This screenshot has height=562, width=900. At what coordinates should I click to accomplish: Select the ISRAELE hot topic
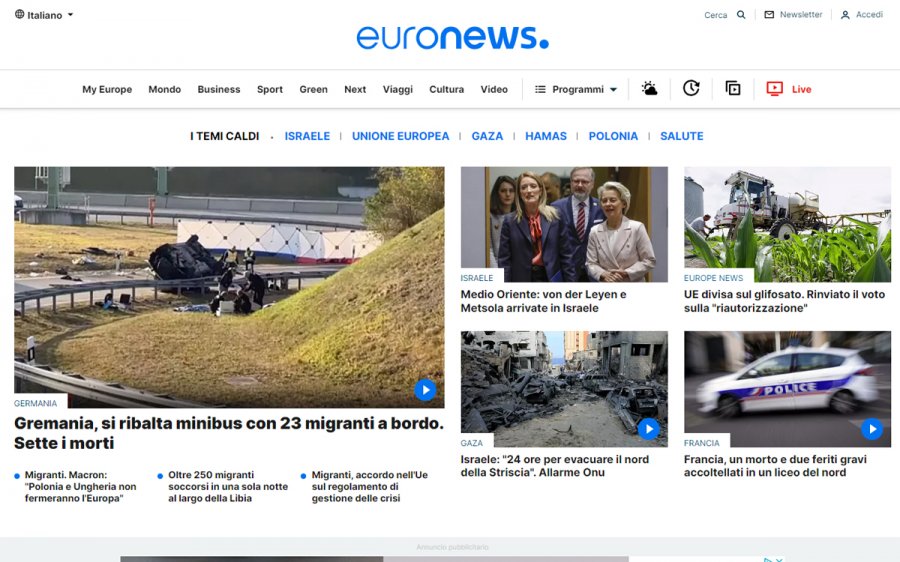[307, 136]
